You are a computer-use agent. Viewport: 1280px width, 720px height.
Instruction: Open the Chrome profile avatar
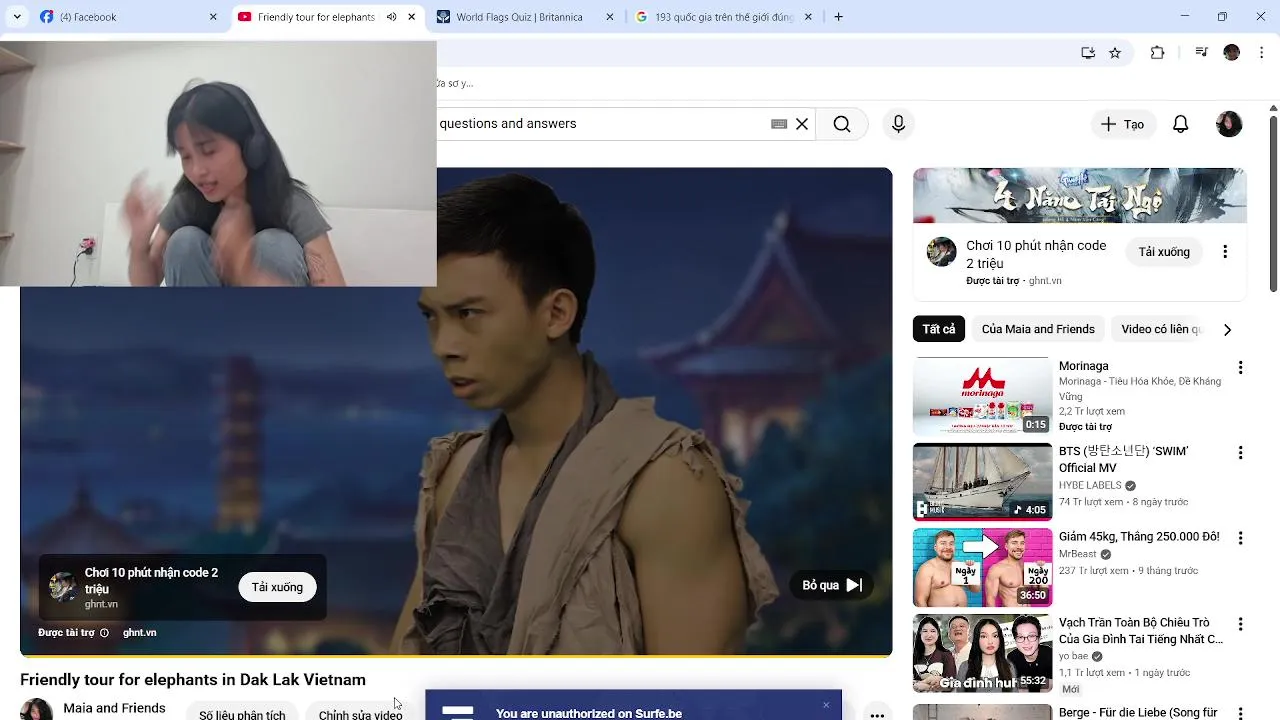pos(1232,53)
